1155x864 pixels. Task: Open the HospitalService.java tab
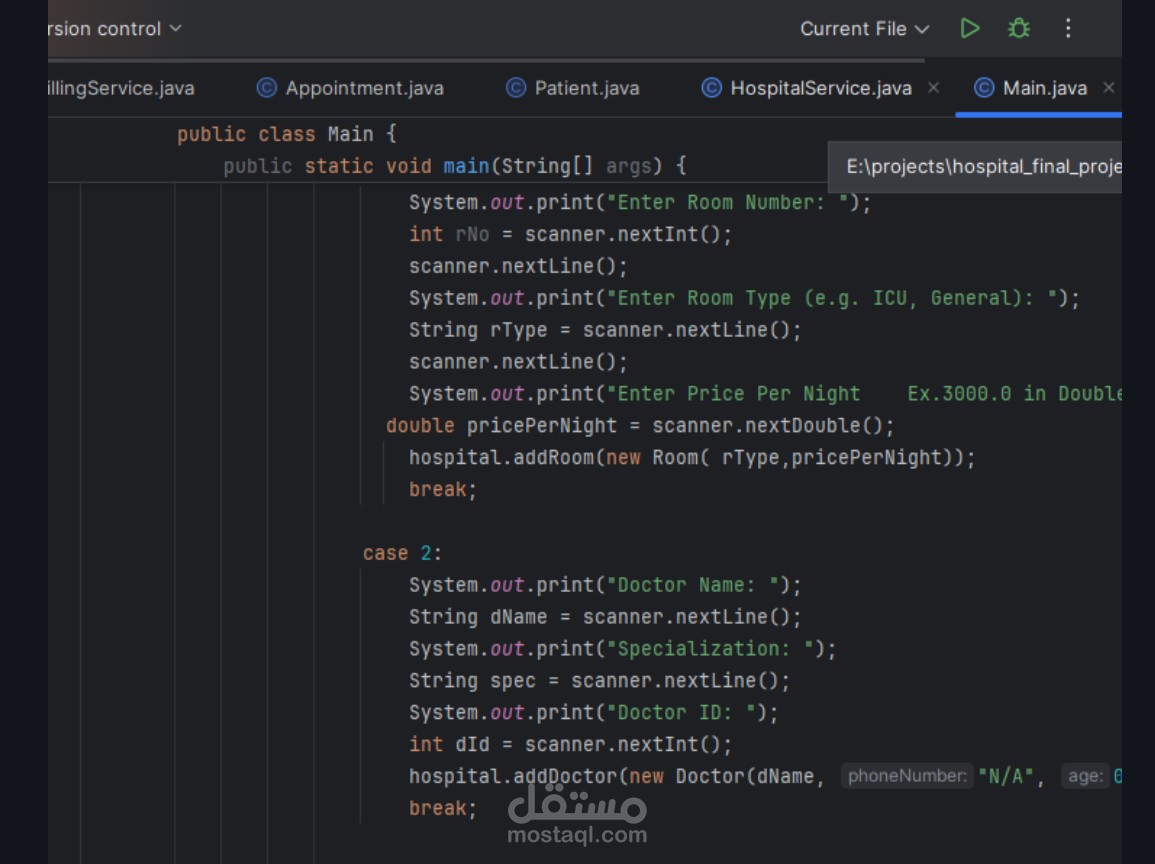click(821, 88)
